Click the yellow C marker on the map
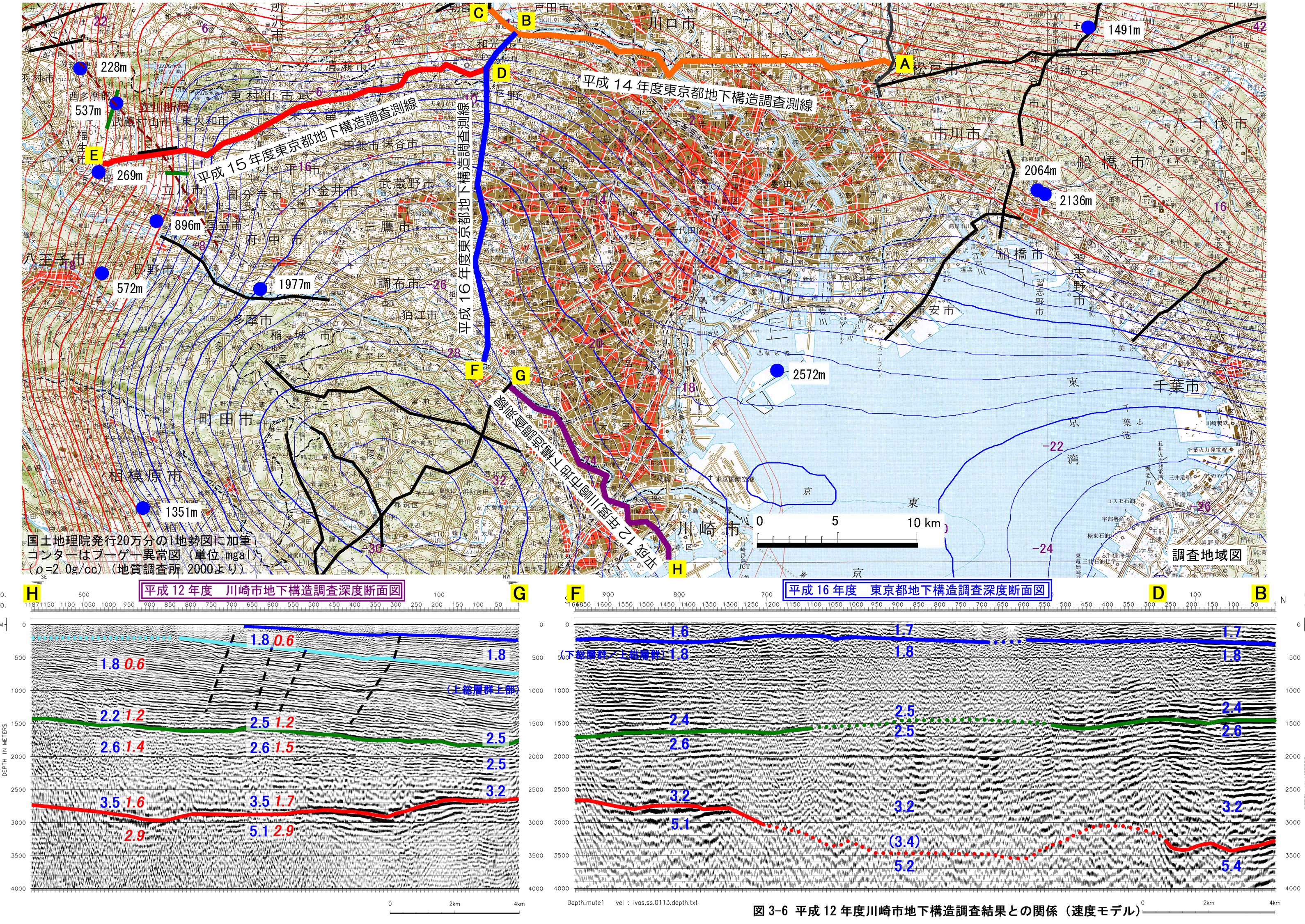Screen dimensions: 1305x924 (x=478, y=12)
